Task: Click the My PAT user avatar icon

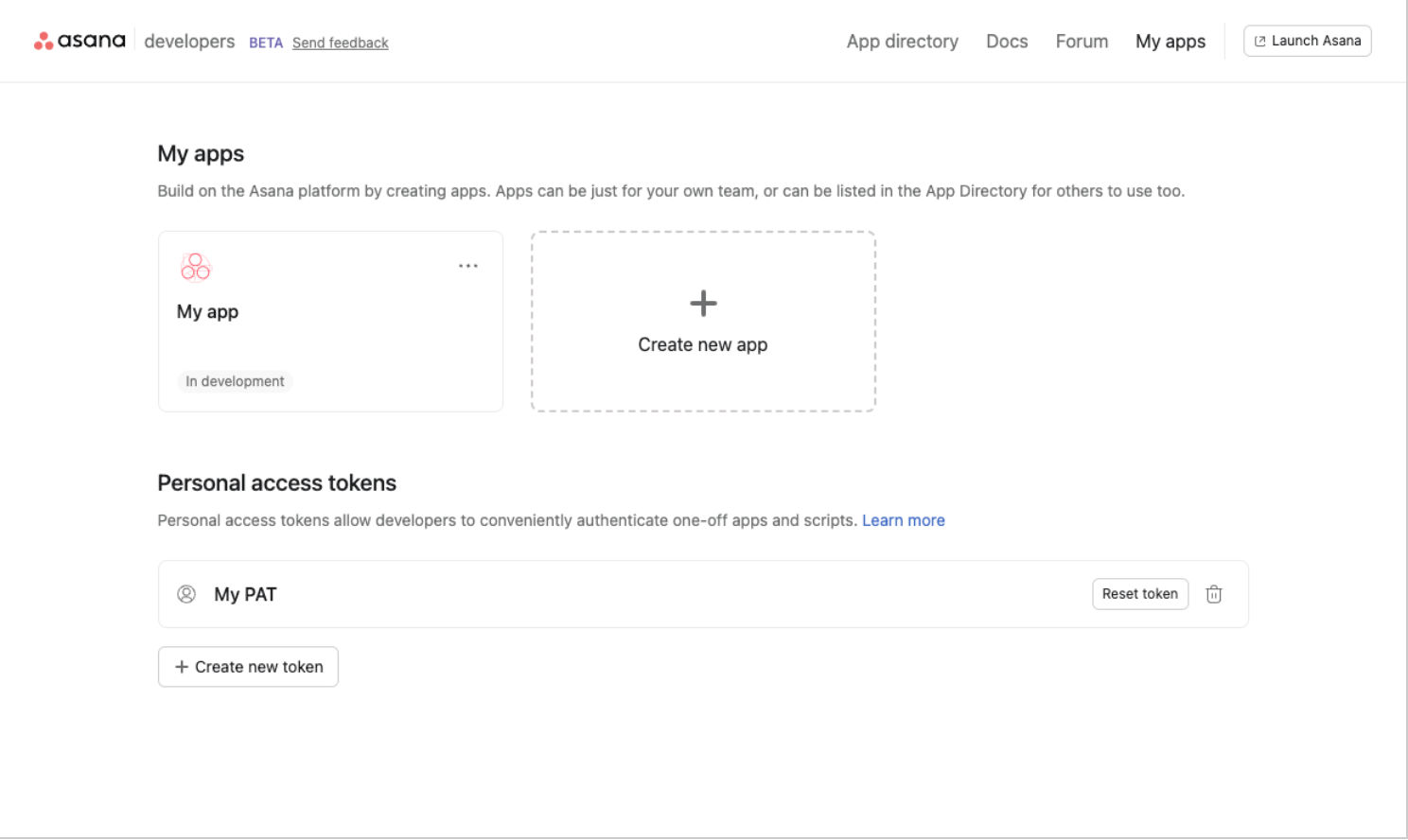Action: pyautogui.click(x=186, y=594)
